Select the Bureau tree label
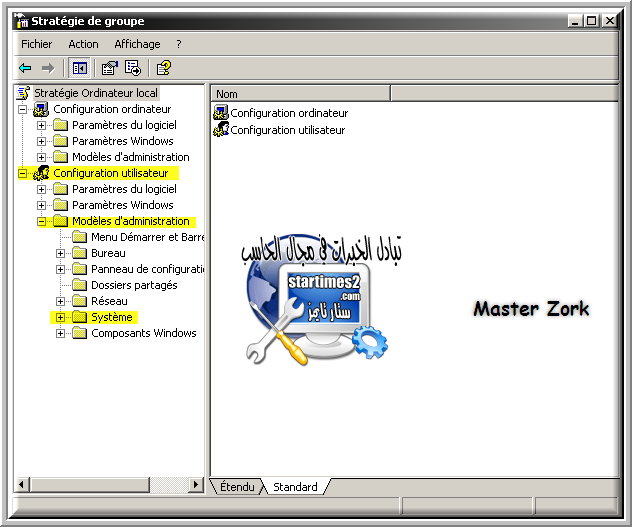The image size is (632, 527). point(108,253)
